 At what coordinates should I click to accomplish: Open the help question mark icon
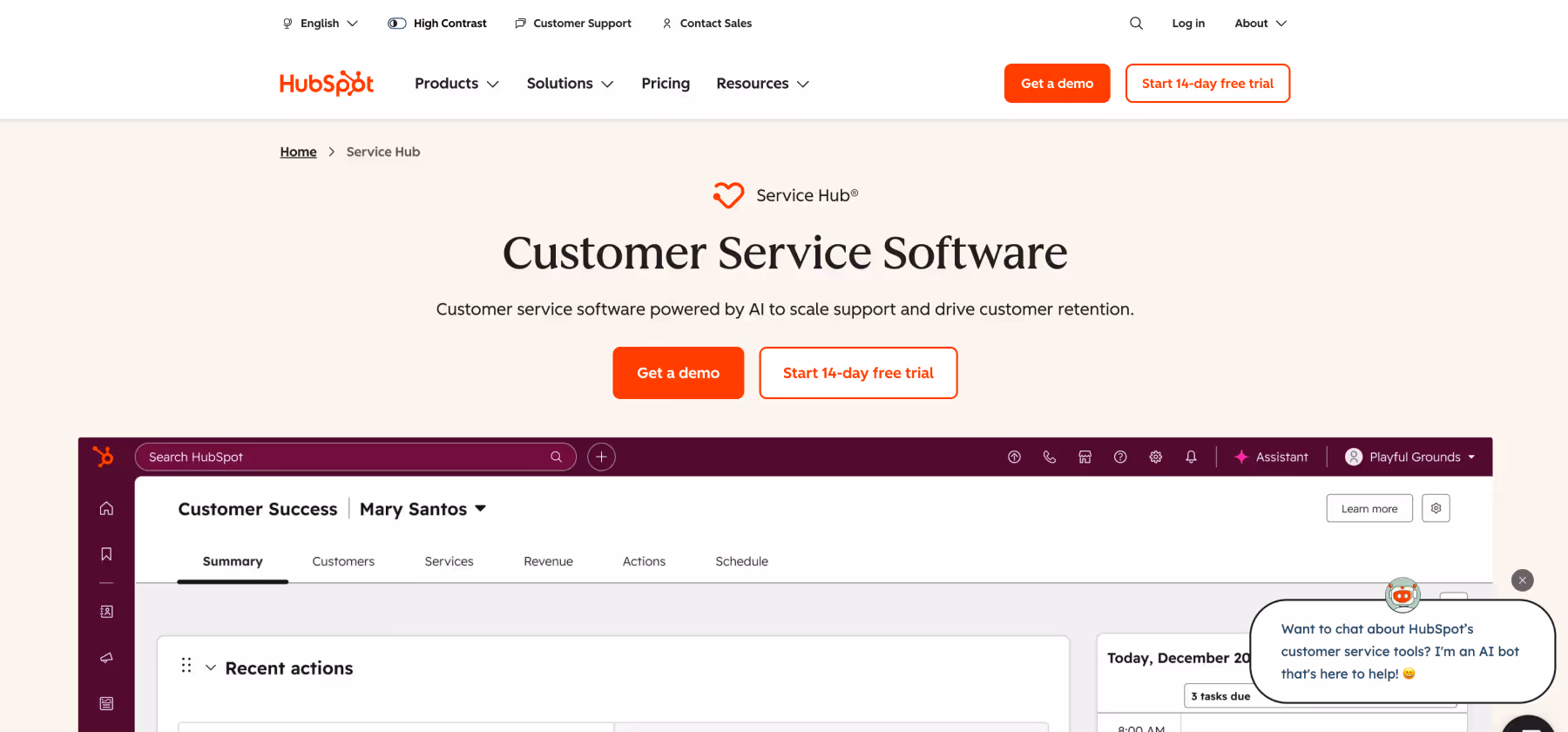[1120, 457]
